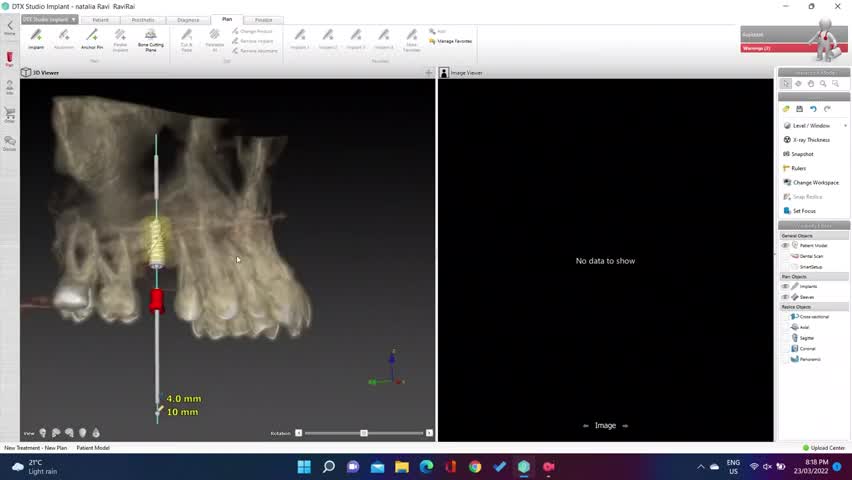Select the Rulers tool
This screenshot has height=480, width=852.
798,168
